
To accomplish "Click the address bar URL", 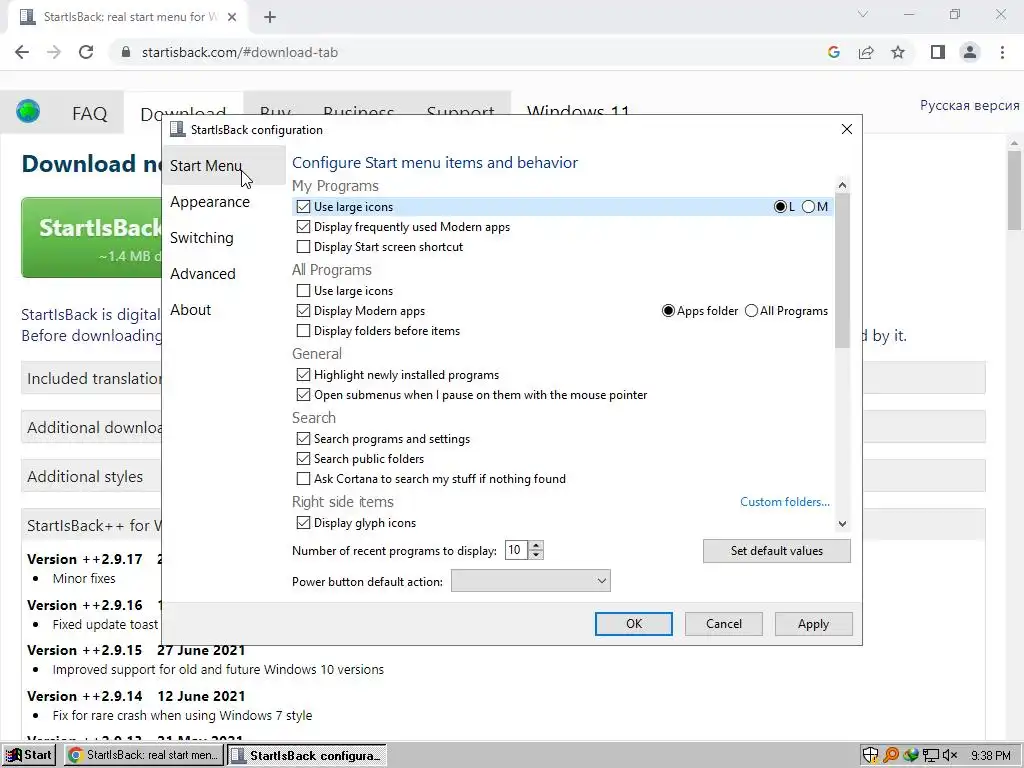I will coord(240,52).
